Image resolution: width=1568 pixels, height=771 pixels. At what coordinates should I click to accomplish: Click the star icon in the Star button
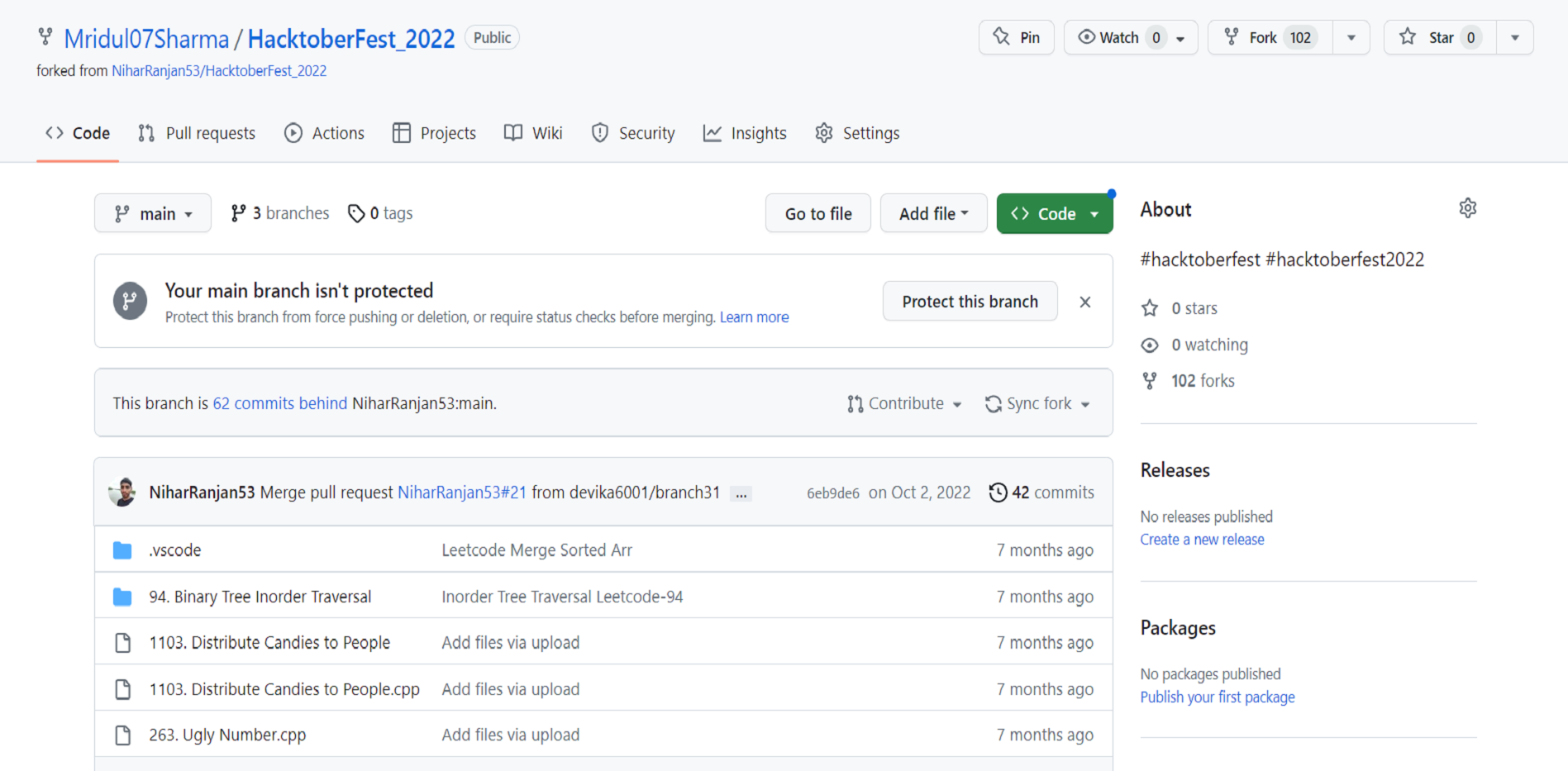click(x=1408, y=36)
